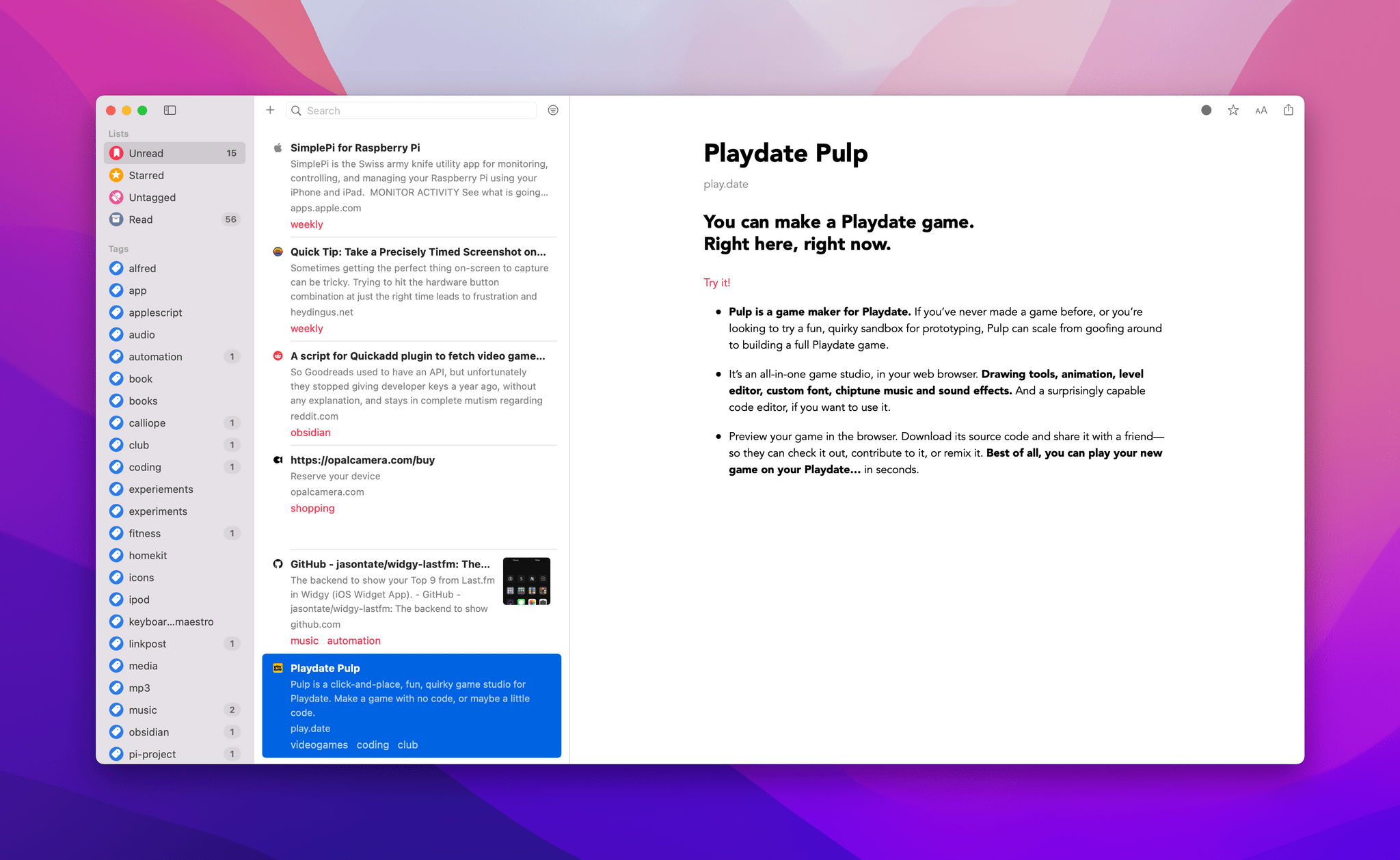1400x860 pixels.
Task: Click the shopping tag on Opal Camera item
Action: tap(312, 509)
